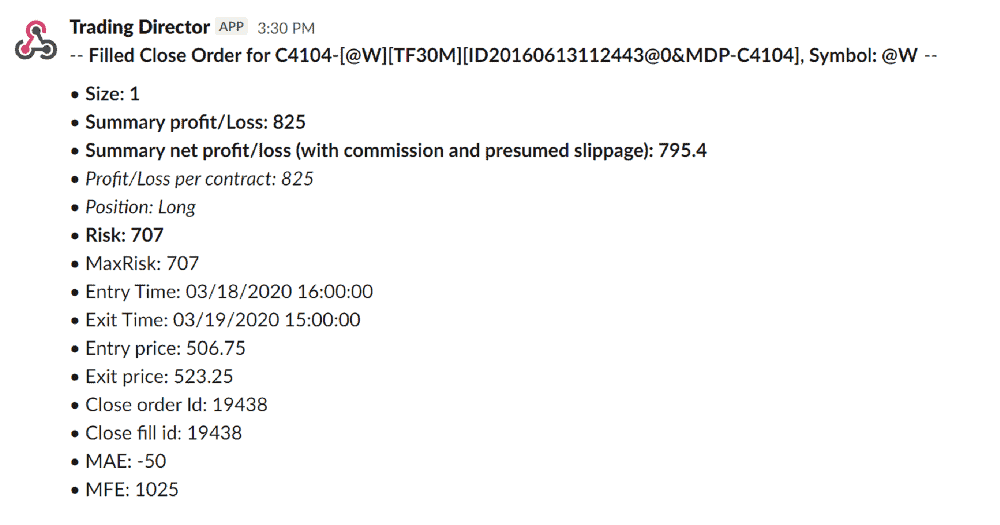Screen dimensions: 1000x525
Task: Click the Exit price: 523.25 line
Action: (159, 376)
